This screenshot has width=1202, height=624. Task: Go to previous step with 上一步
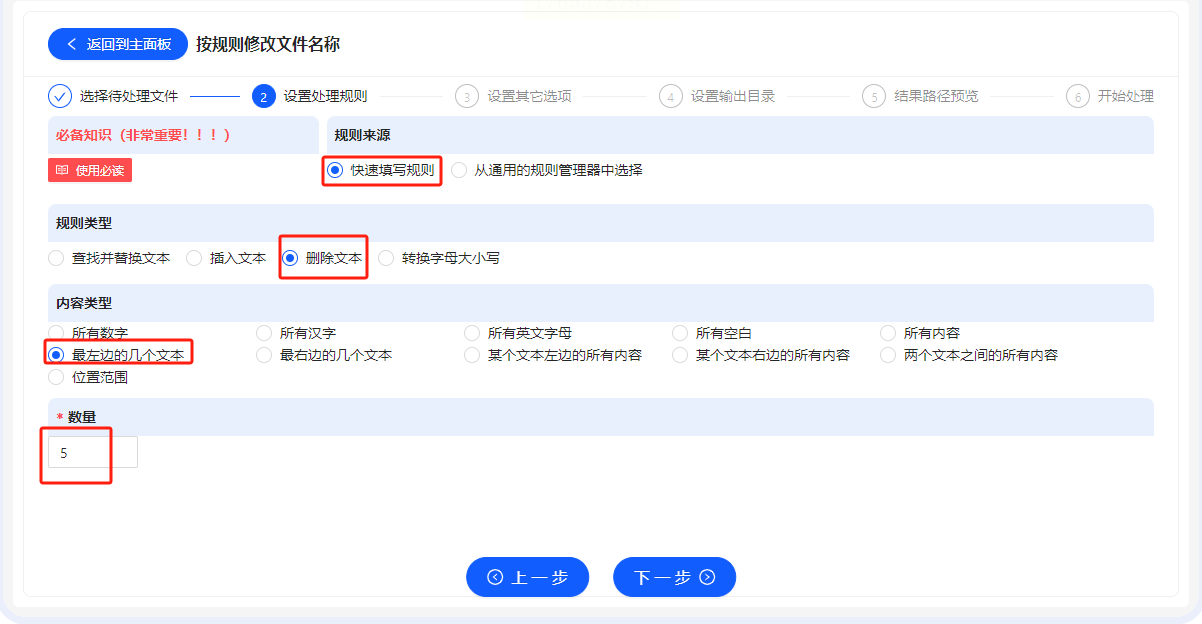527,577
